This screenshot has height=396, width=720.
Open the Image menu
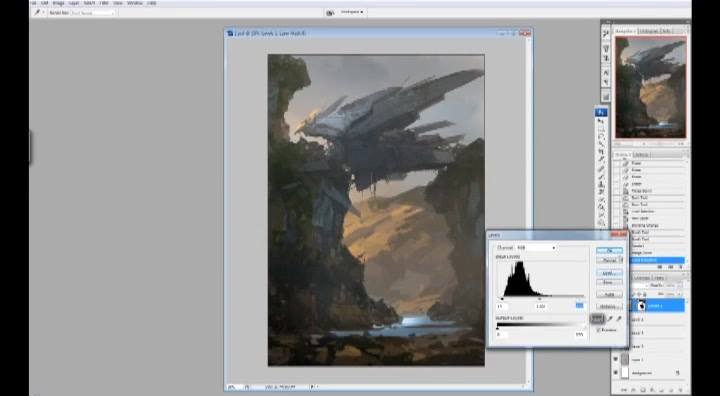click(58, 3)
